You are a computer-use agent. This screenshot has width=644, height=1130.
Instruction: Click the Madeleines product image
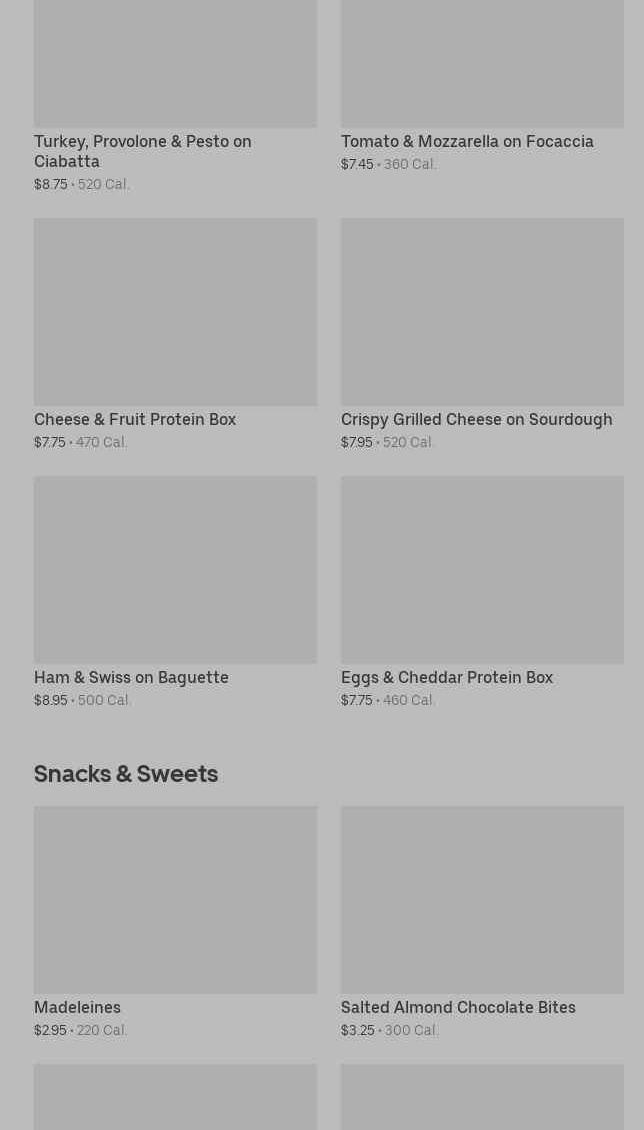tap(175, 900)
